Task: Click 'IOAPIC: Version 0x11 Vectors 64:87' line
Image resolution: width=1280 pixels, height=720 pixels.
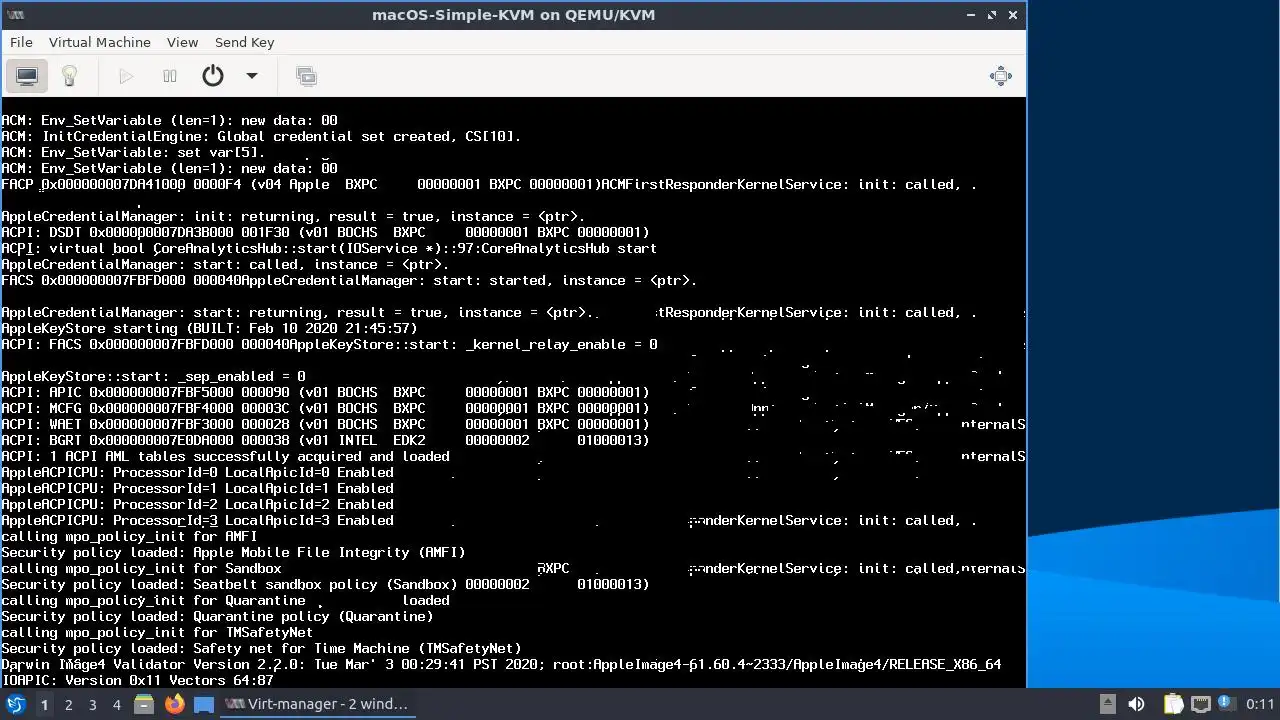Action: [137, 680]
